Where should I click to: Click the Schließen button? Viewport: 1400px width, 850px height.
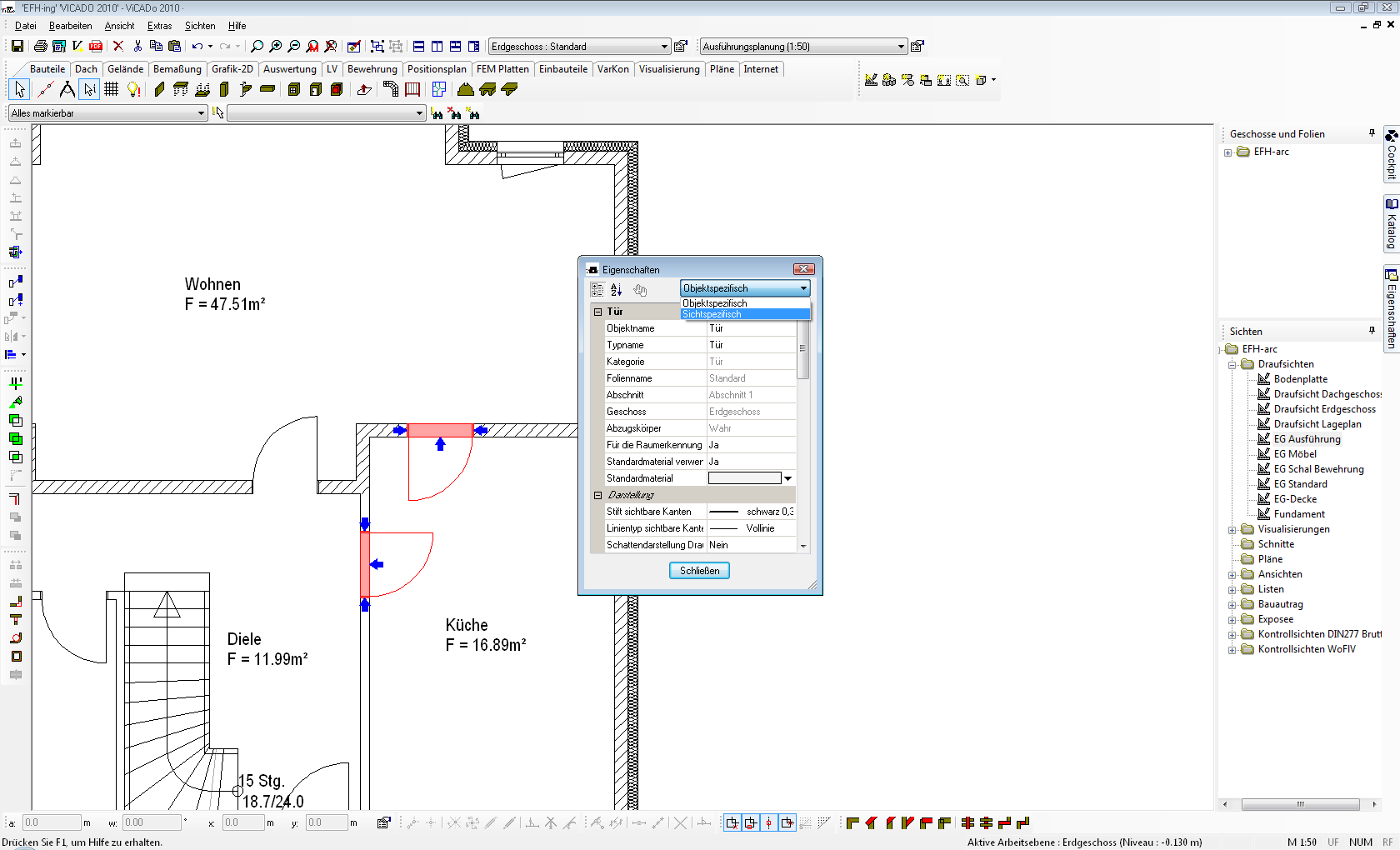[699, 571]
